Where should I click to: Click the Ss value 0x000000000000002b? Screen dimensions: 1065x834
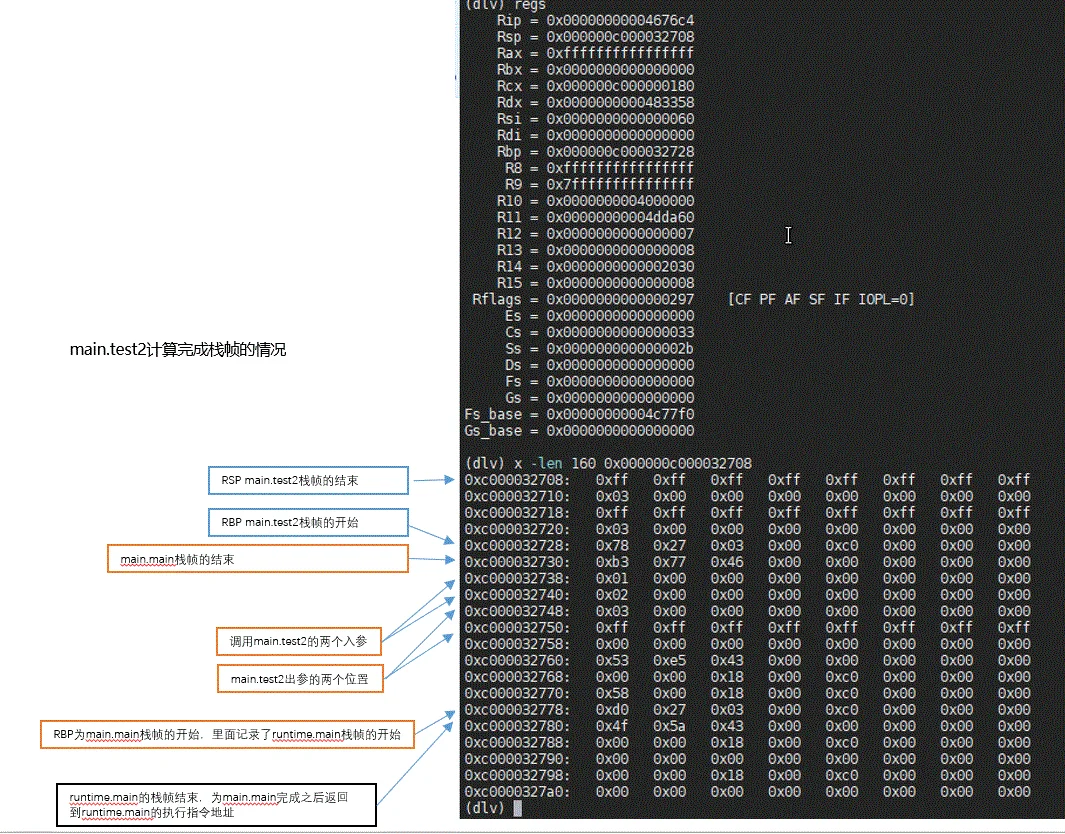[x=620, y=348]
